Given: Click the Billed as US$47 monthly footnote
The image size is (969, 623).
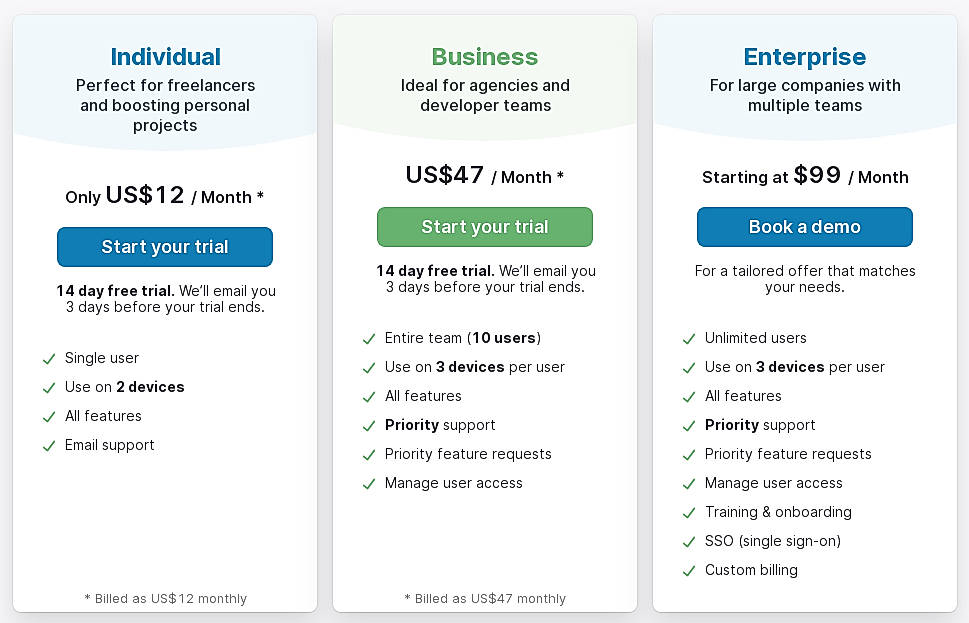Looking at the screenshot, I should 485,599.
